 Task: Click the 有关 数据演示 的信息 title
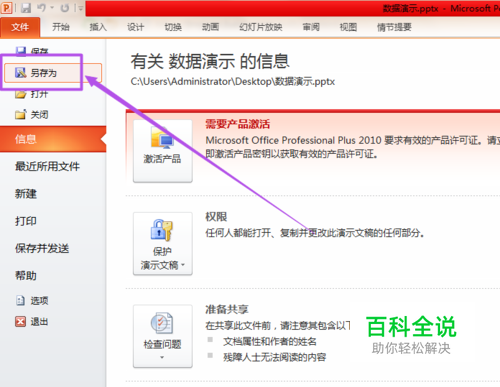[210, 61]
